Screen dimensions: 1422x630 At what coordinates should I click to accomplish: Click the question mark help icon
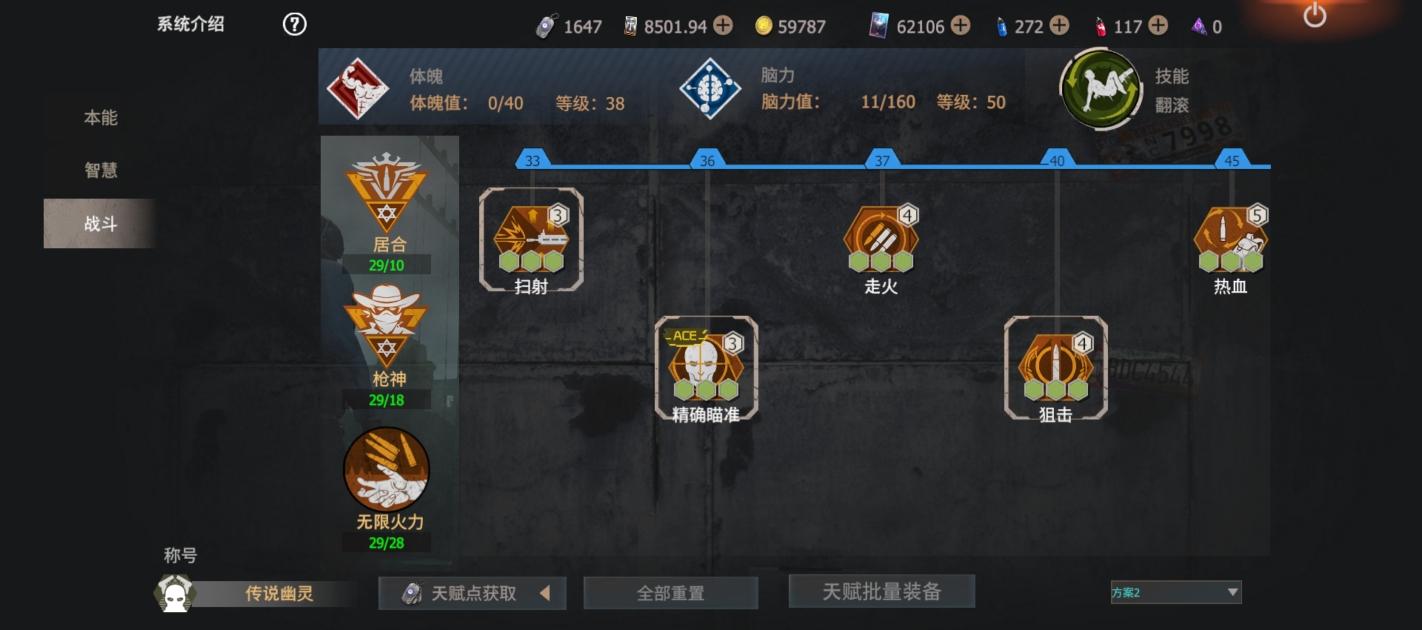tap(294, 24)
